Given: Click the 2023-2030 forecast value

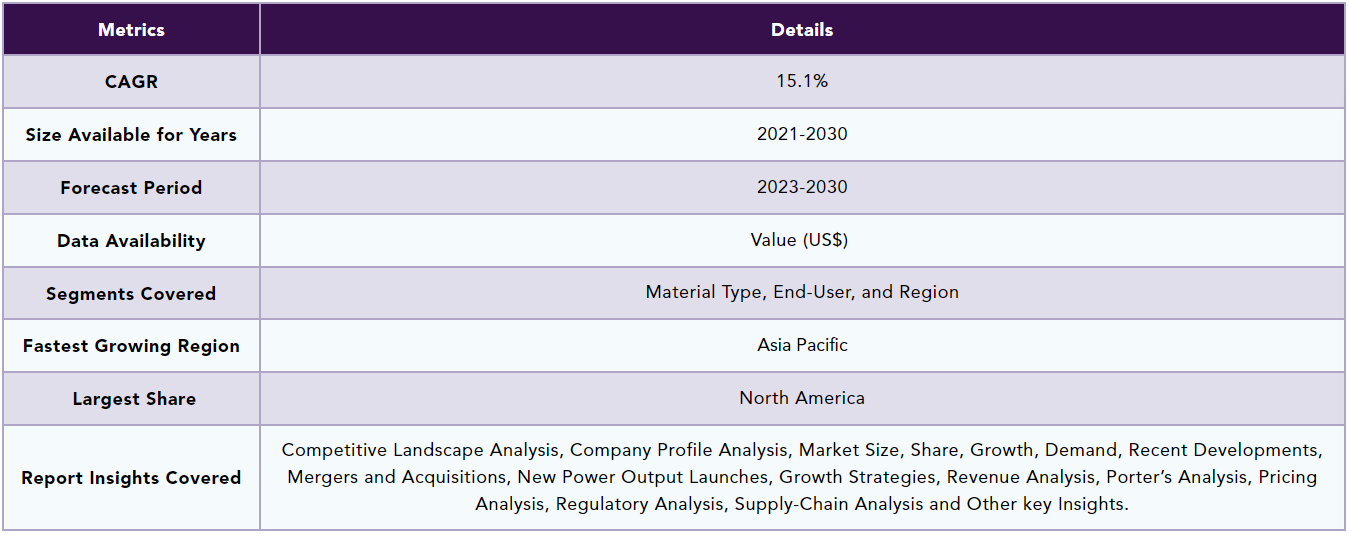Looking at the screenshot, I should [802, 187].
